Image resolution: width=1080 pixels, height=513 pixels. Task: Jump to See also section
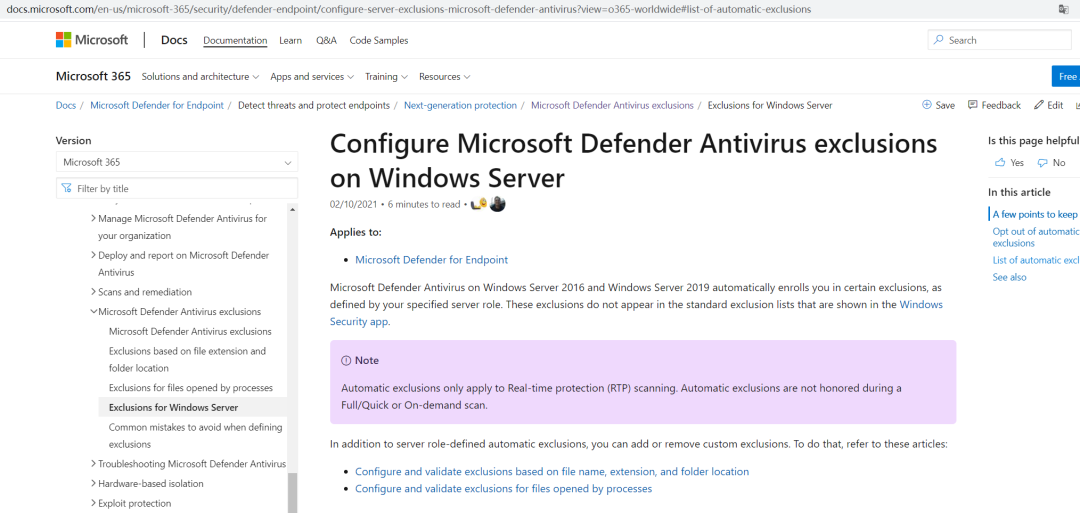coord(1009,277)
